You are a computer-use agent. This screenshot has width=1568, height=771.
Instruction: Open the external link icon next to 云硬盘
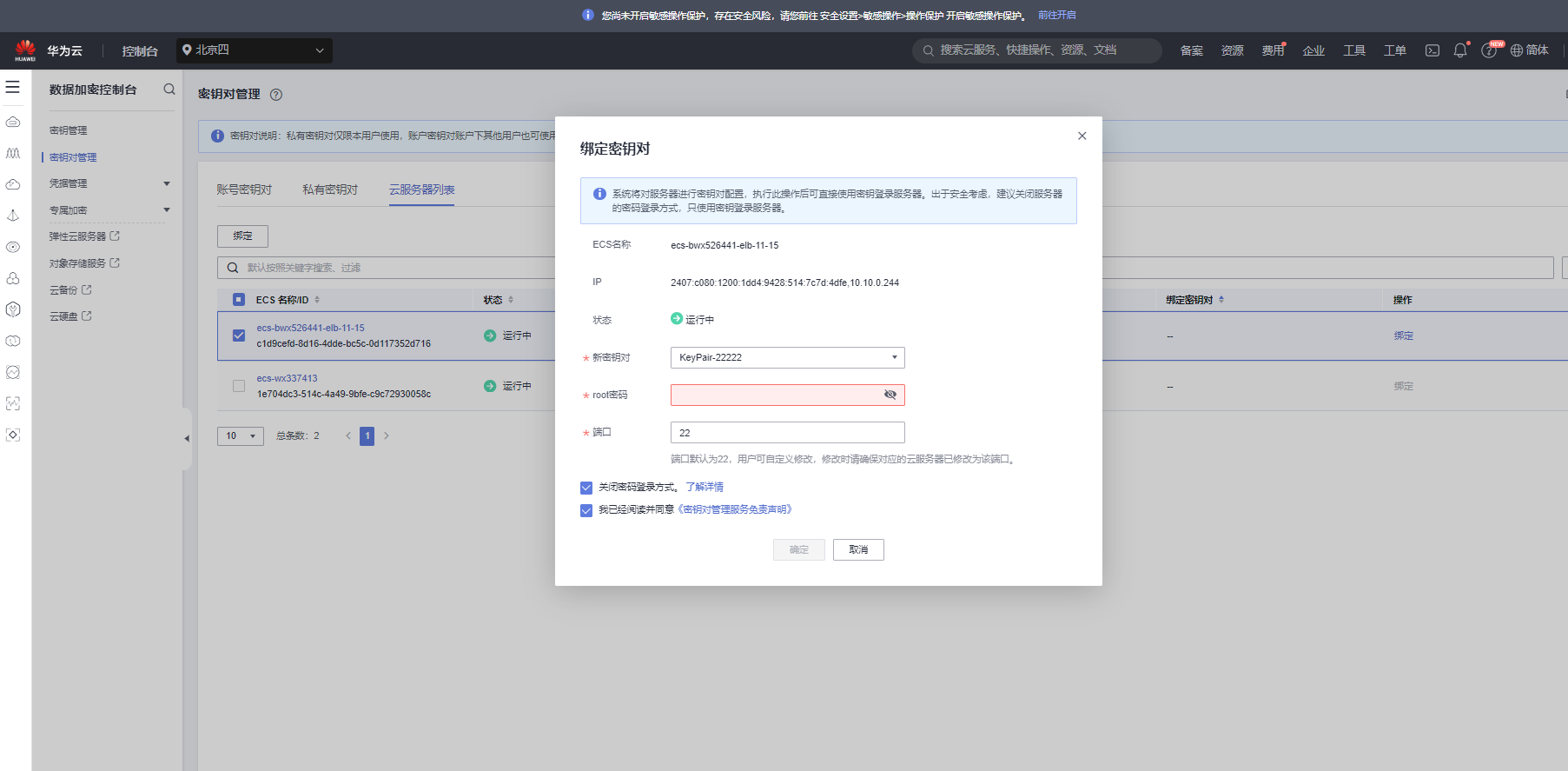click(x=86, y=316)
